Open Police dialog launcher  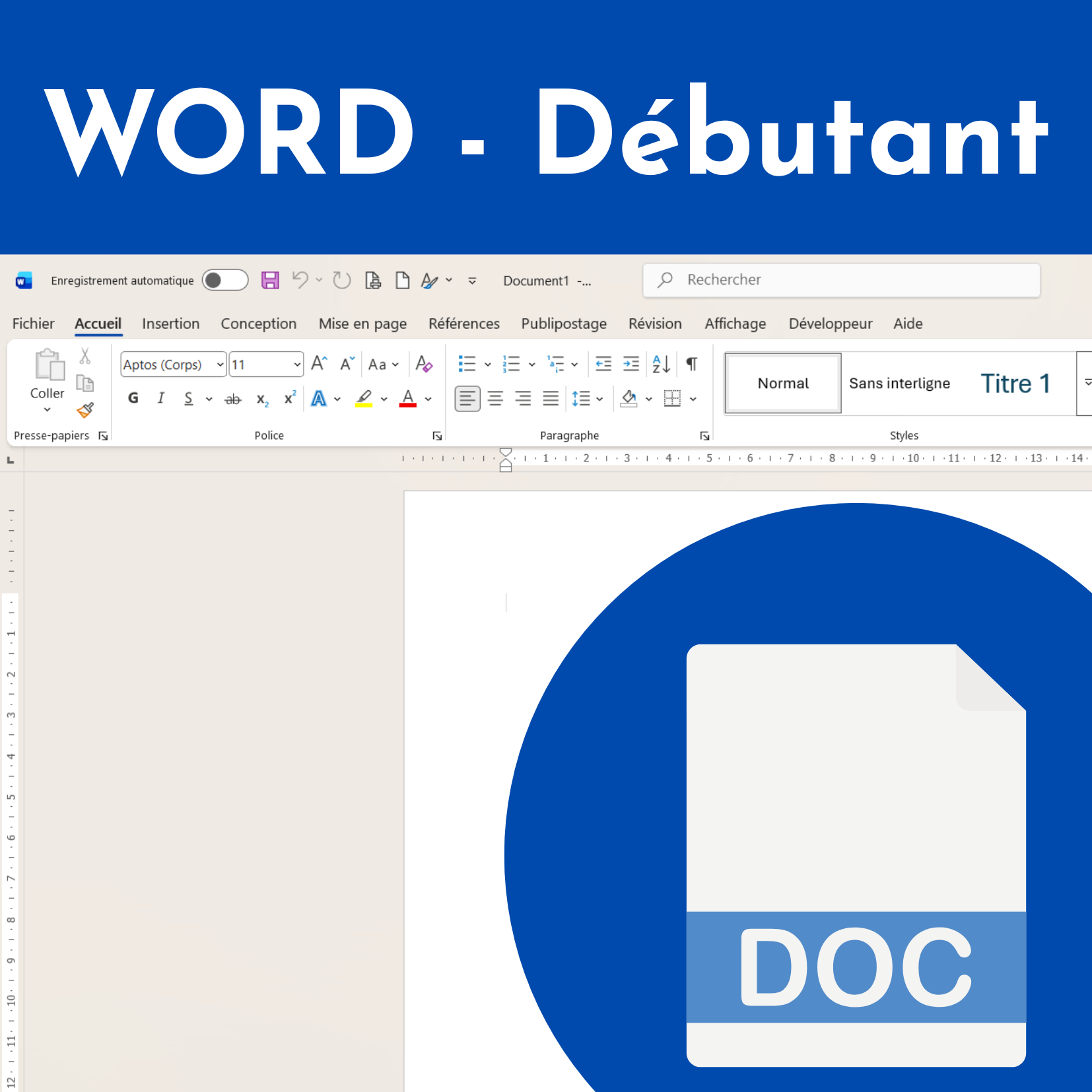coord(437,436)
